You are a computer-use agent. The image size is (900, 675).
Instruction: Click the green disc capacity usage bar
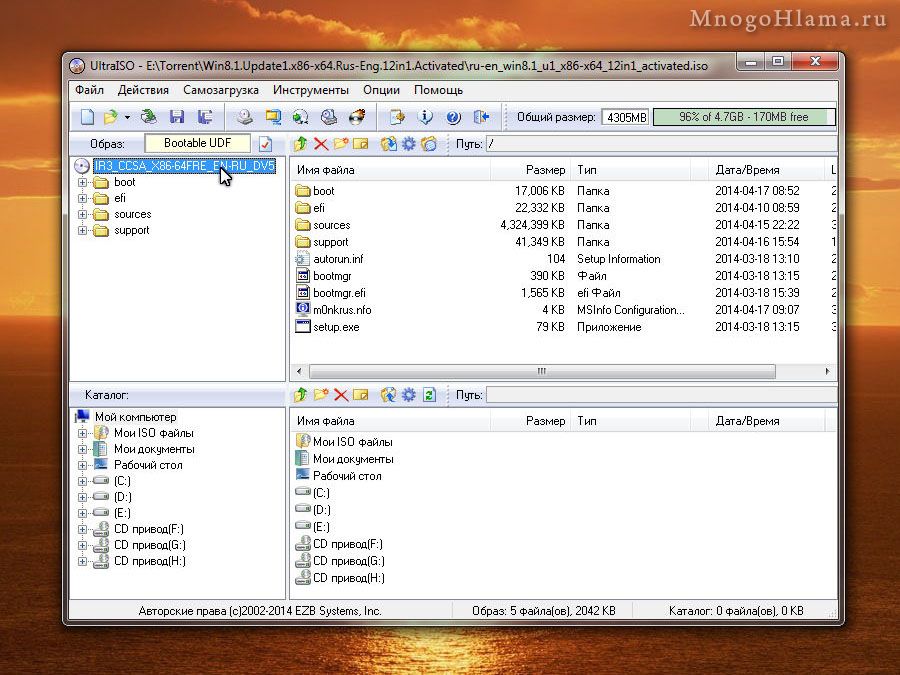pos(743,117)
